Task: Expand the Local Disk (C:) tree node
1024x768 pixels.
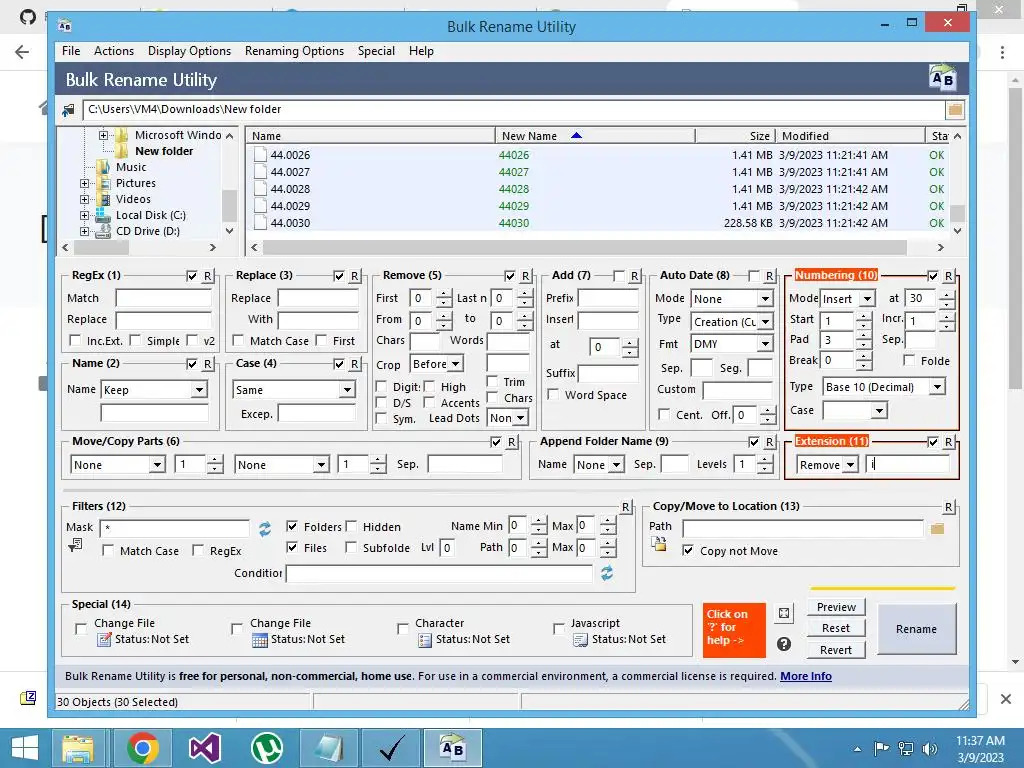Action: pyautogui.click(x=84, y=216)
